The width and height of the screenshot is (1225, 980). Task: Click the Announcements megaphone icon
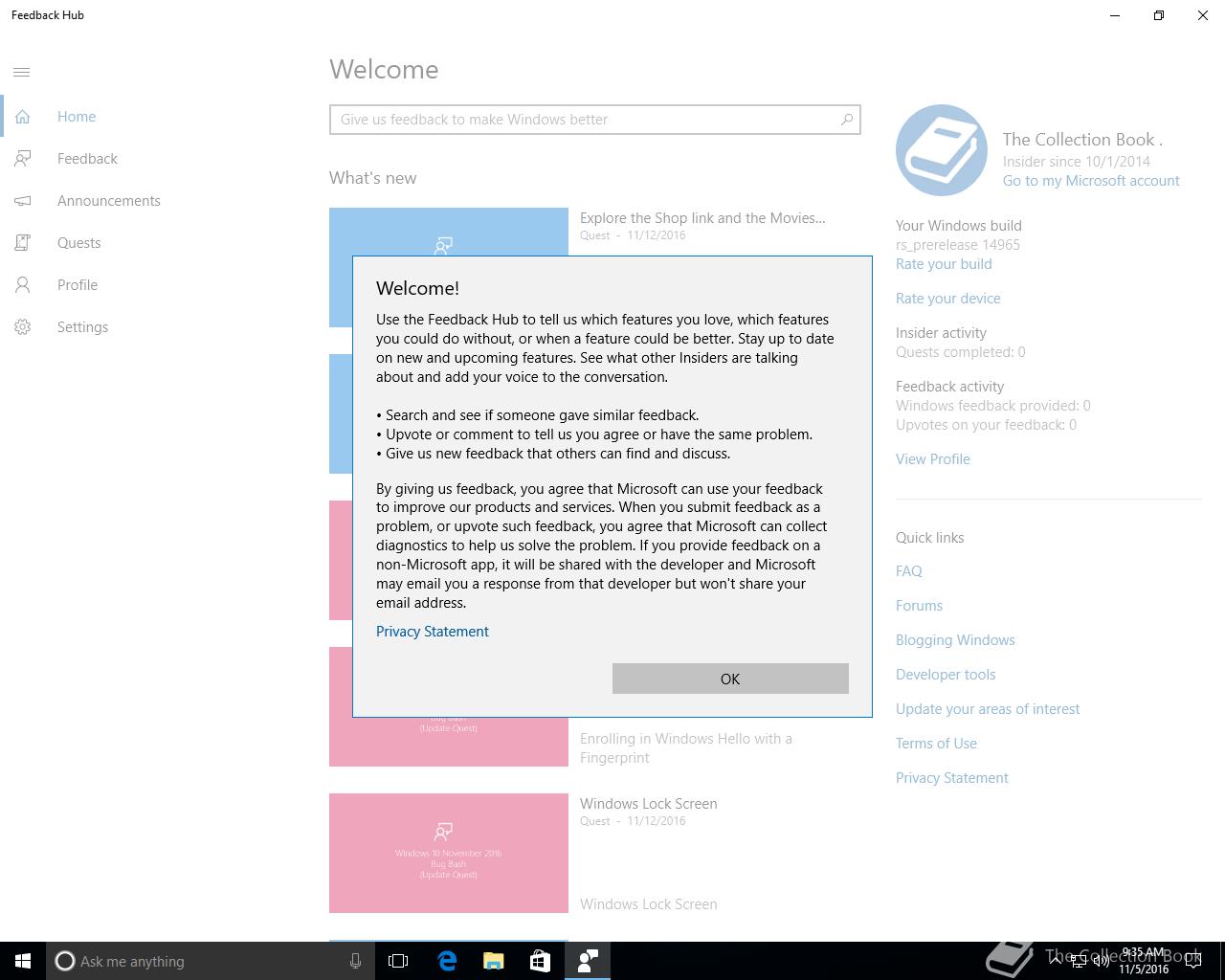click(22, 201)
